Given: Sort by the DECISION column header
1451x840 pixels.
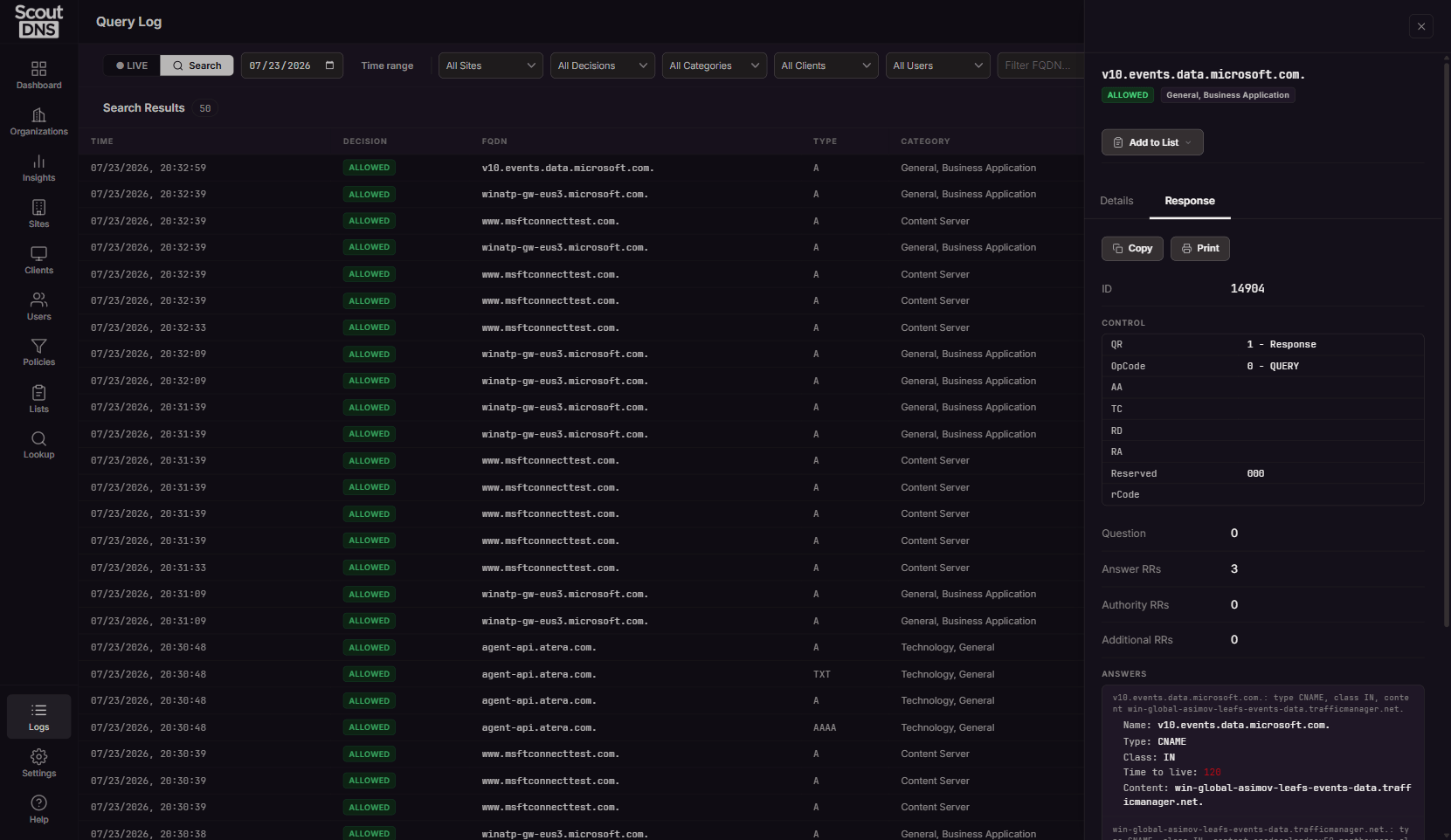Looking at the screenshot, I should pyautogui.click(x=365, y=141).
